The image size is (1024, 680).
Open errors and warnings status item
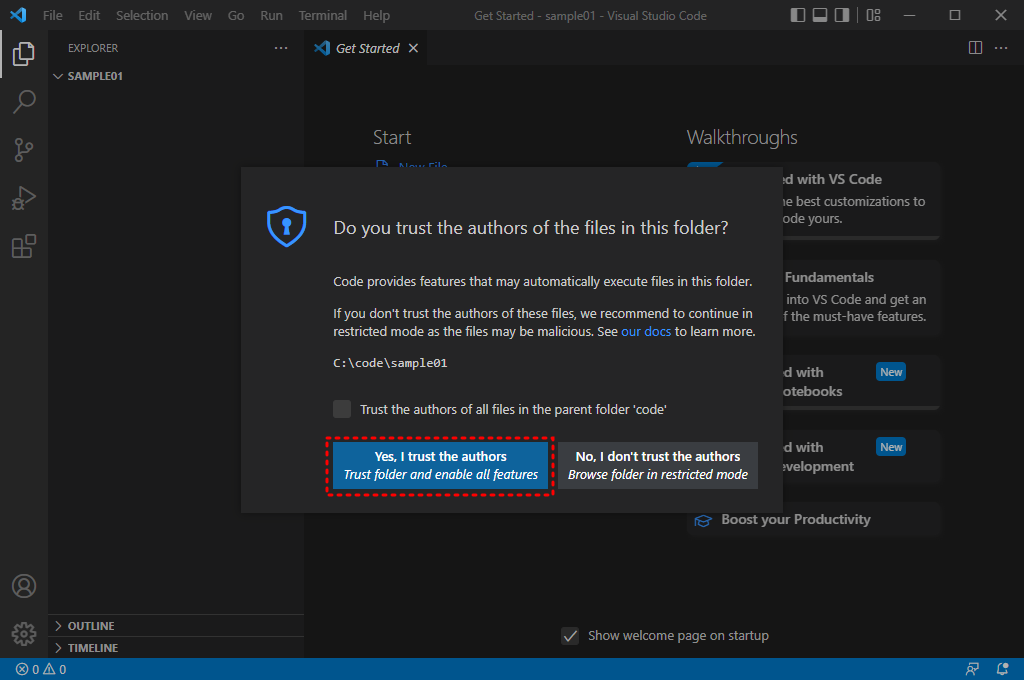click(x=41, y=669)
